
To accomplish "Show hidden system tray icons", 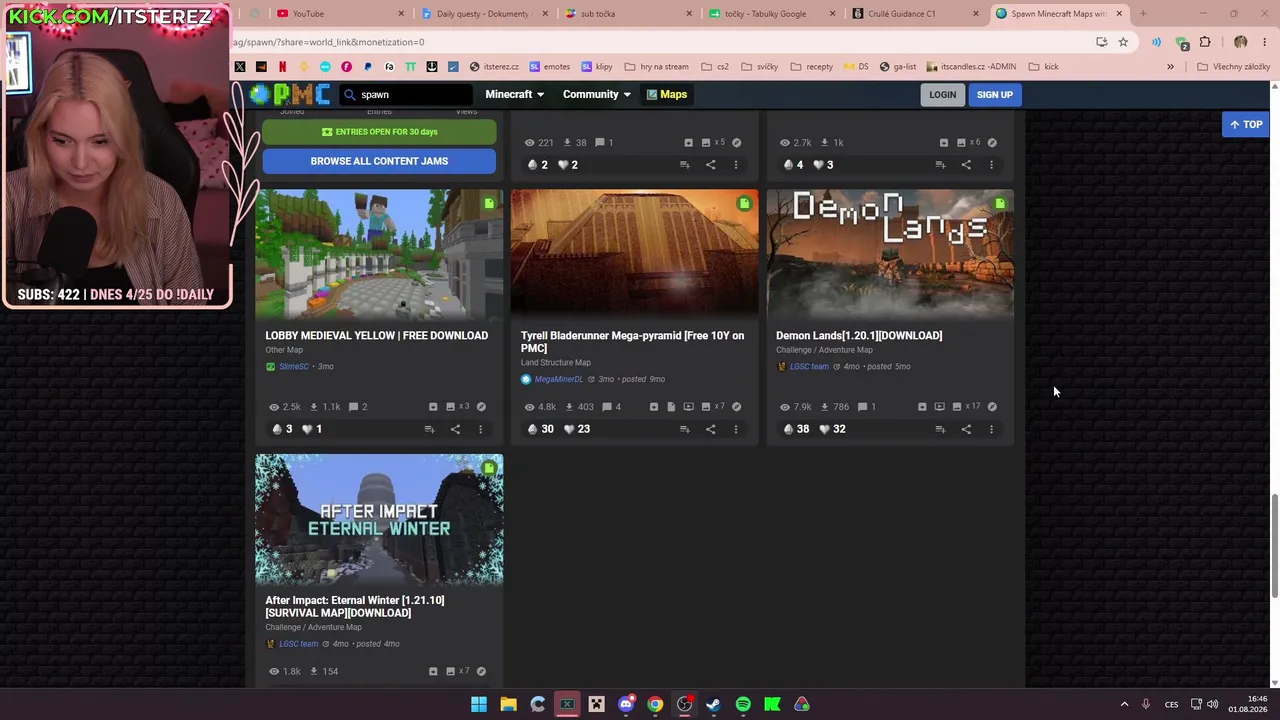I will (1124, 705).
